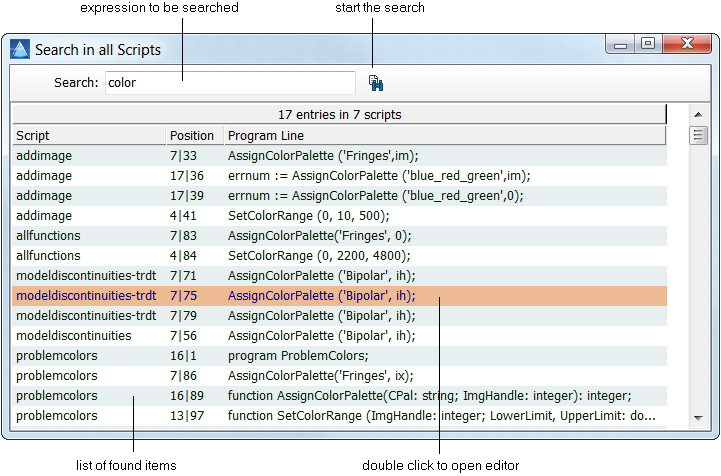Select allfunctions row at position 7|83
The height and width of the screenshot is (476, 721).
click(x=339, y=236)
